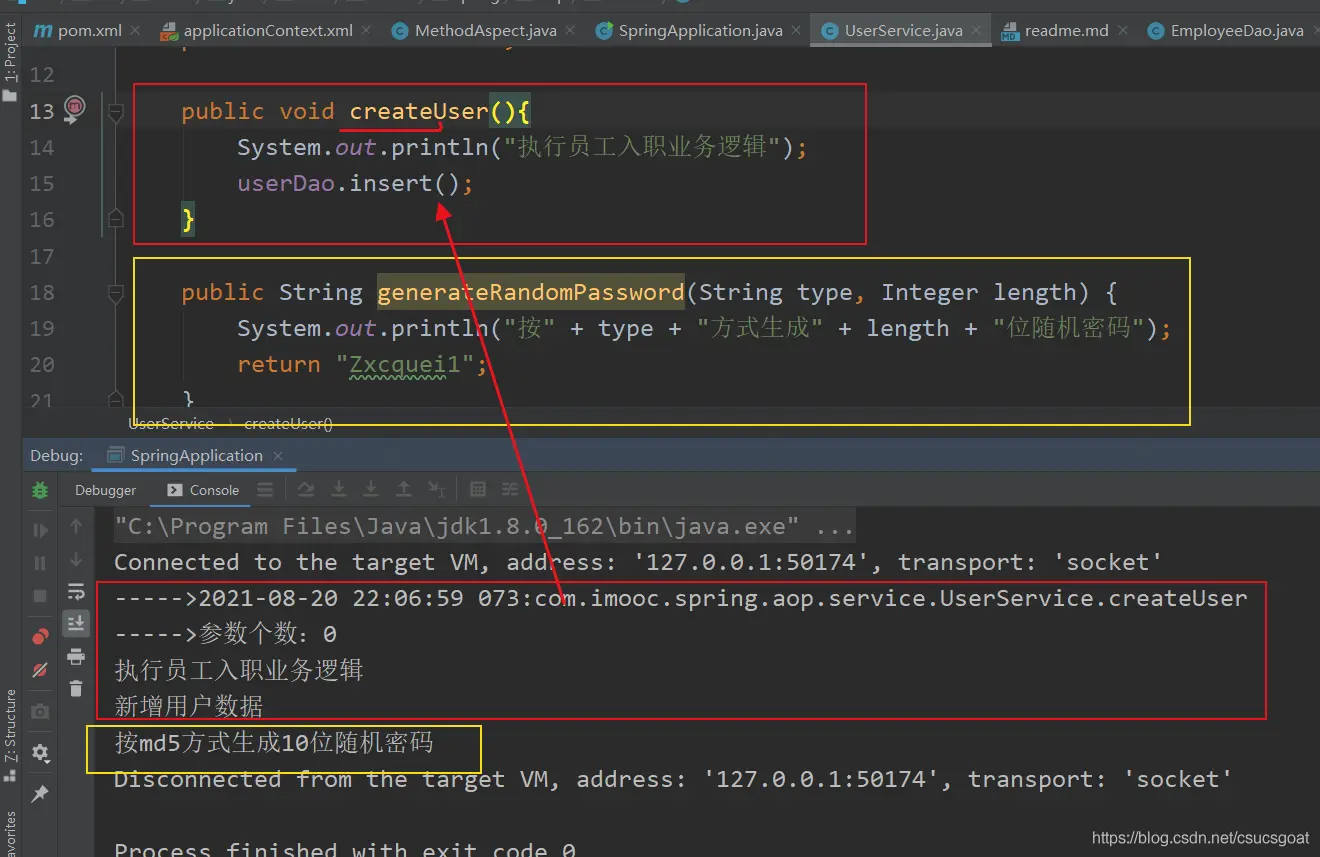The height and width of the screenshot is (857, 1320).
Task: Close the applicationContext.xml tab
Action: tap(368, 31)
